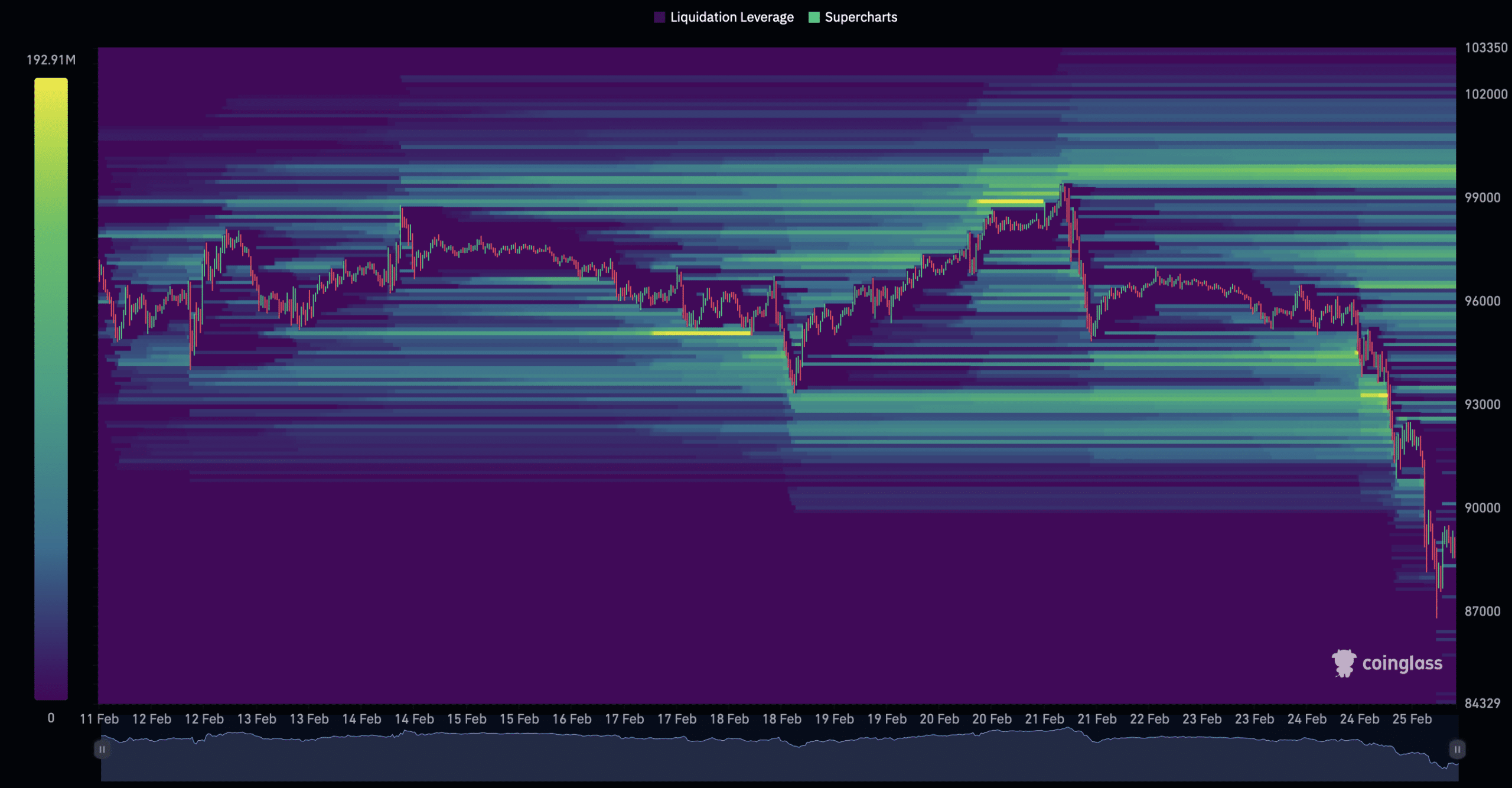1512x788 pixels.
Task: Click the purple Liquidation Leverage legend swatch
Action: click(x=659, y=17)
